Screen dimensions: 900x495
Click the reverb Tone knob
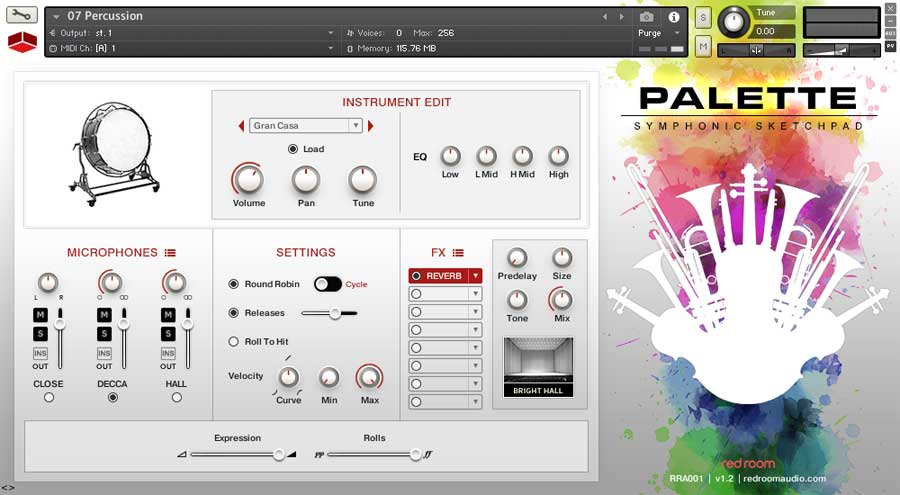click(517, 299)
